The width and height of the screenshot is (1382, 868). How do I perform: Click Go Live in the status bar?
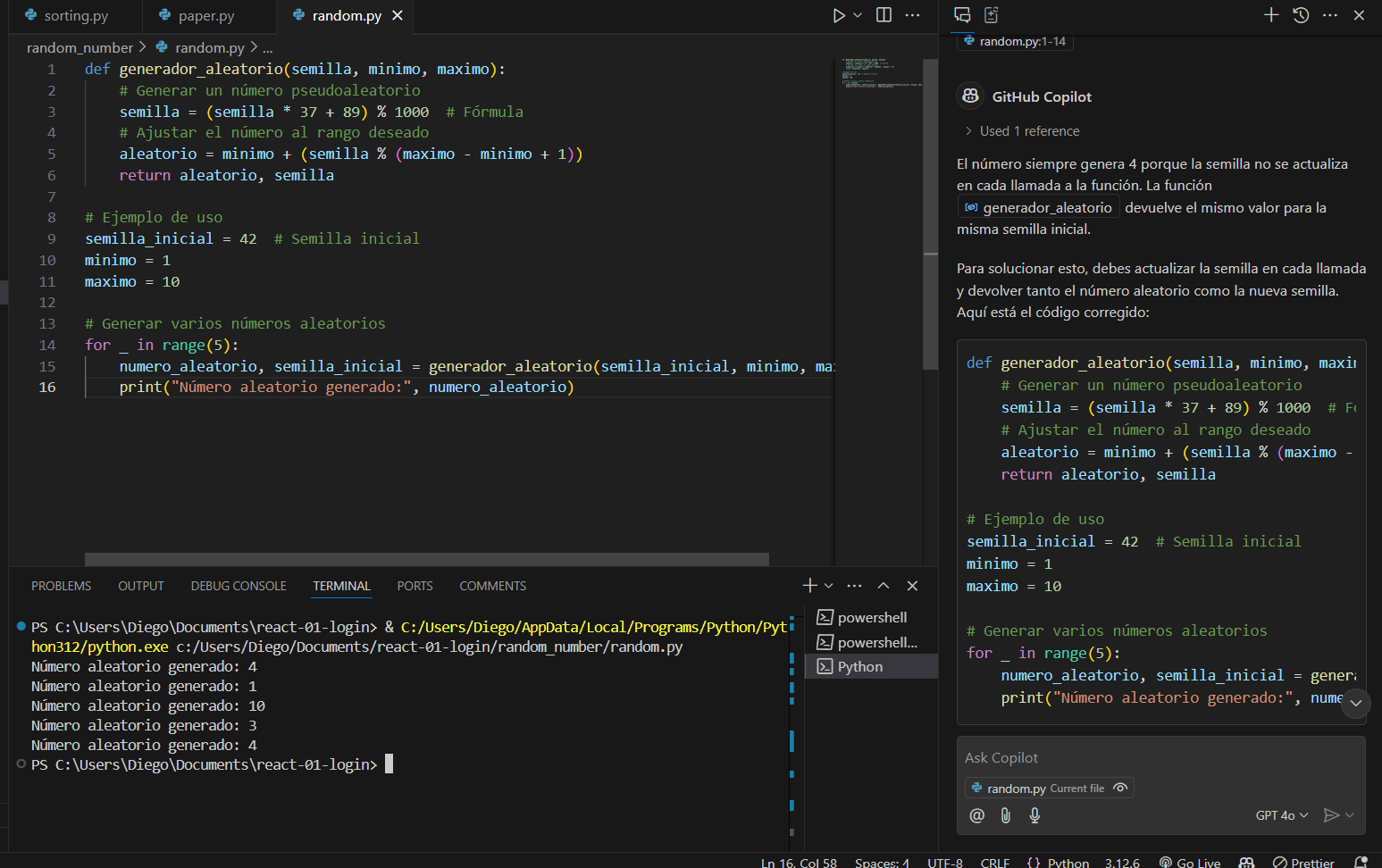[x=1190, y=862]
